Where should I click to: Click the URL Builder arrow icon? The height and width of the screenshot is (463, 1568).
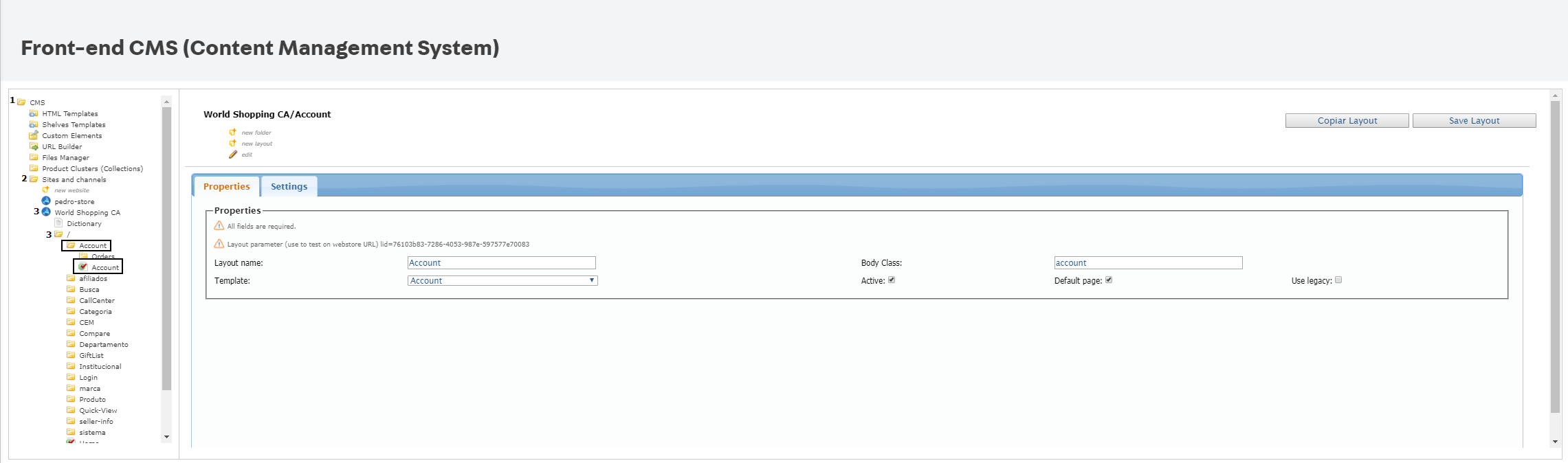pyautogui.click(x=34, y=146)
